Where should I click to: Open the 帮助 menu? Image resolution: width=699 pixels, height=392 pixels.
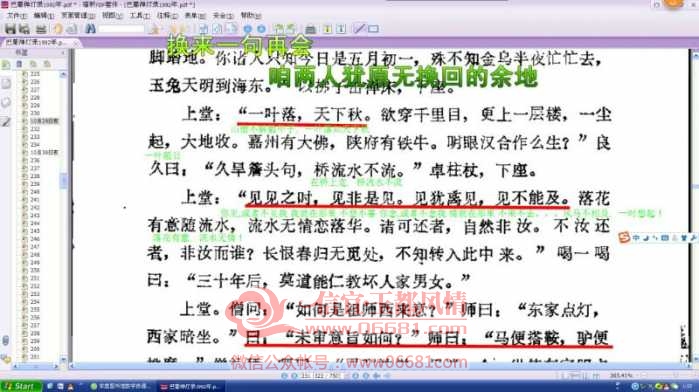point(251,15)
